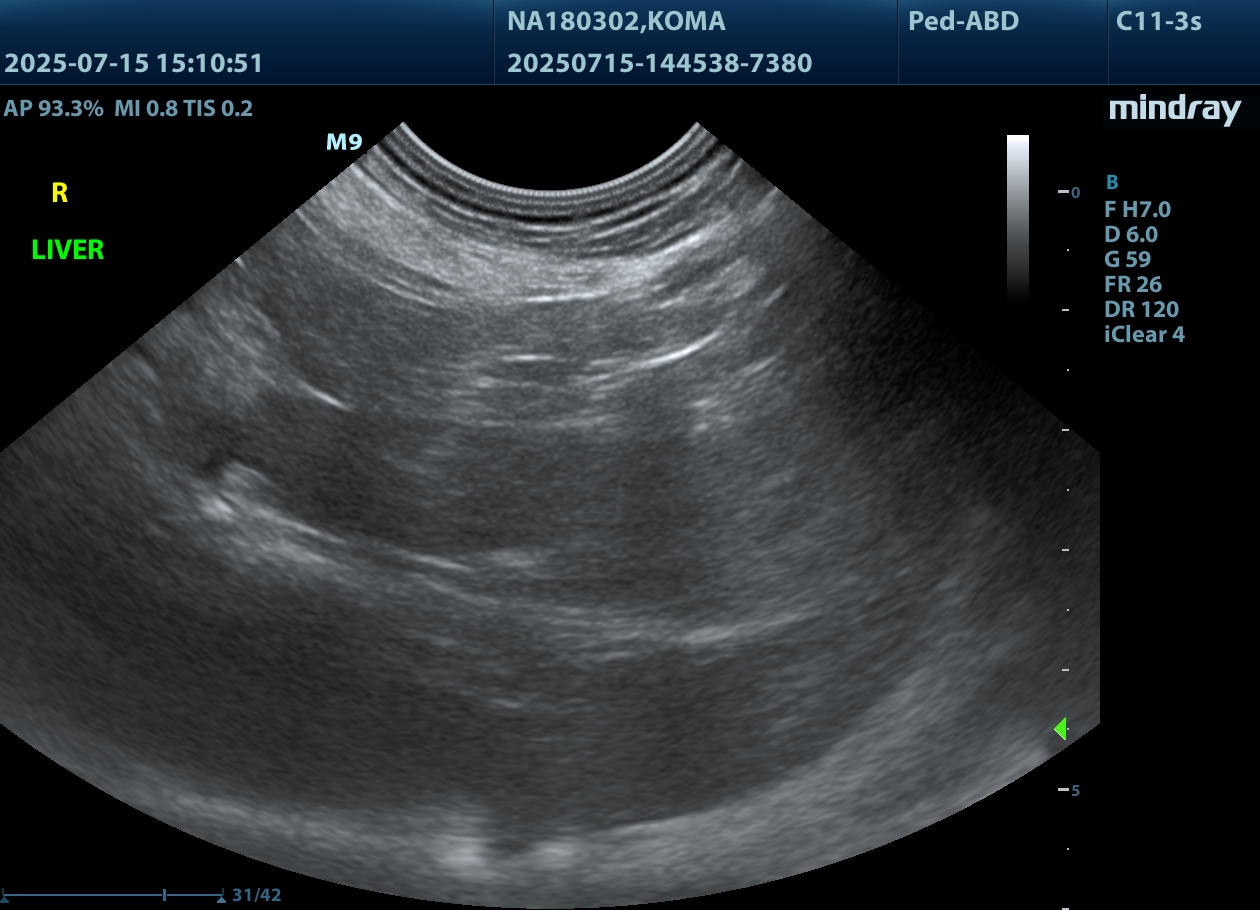This screenshot has width=1260, height=910.
Task: Click the B mode indicator label
Action: [1111, 182]
